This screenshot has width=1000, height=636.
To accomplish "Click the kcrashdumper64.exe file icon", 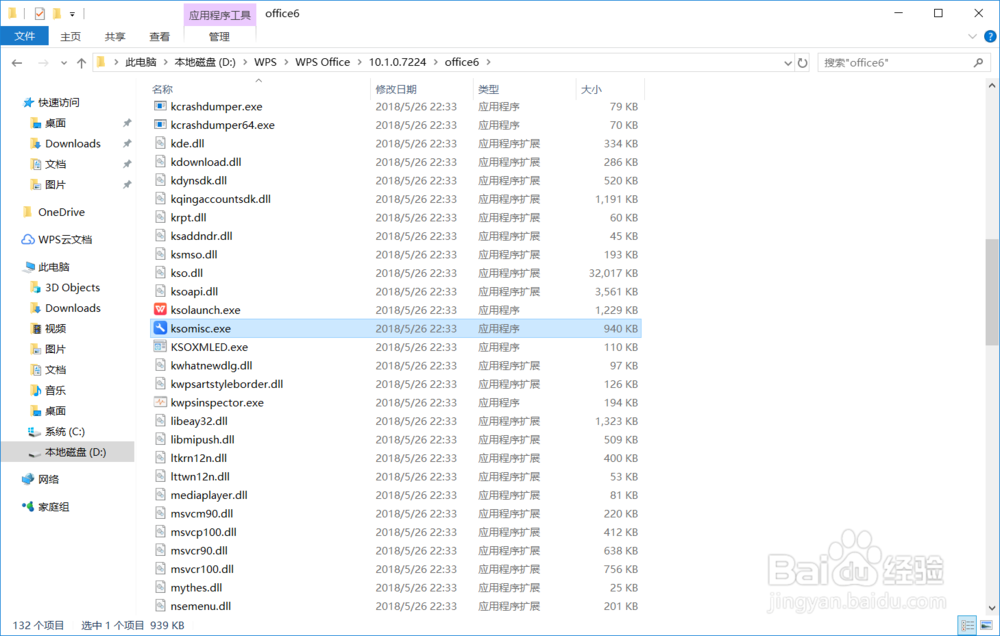I will point(160,125).
